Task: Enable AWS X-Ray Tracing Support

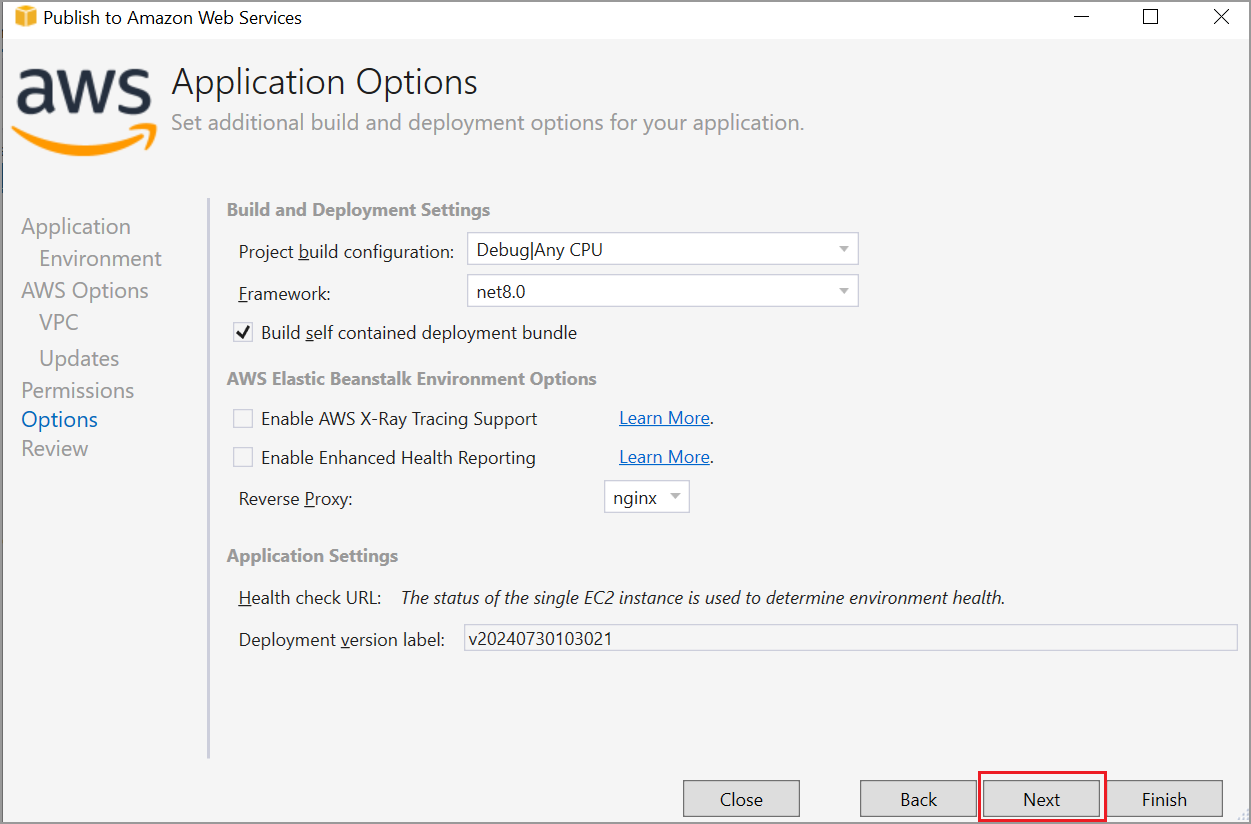Action: click(242, 418)
